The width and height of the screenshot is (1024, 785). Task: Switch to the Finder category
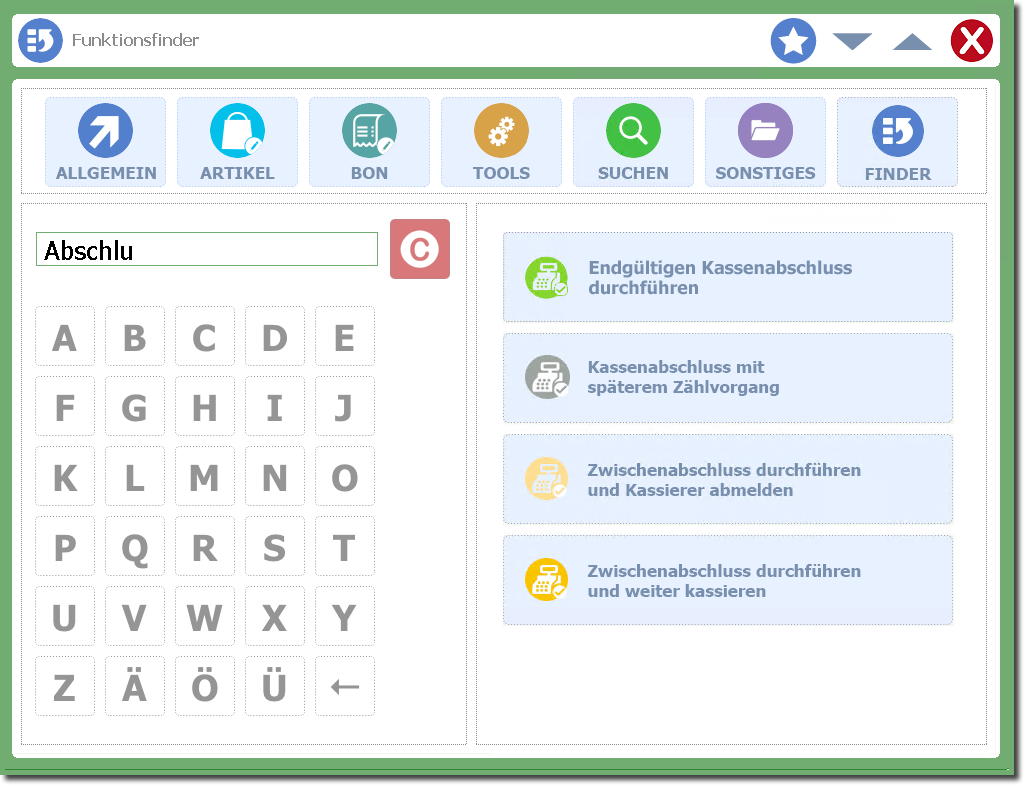(897, 142)
